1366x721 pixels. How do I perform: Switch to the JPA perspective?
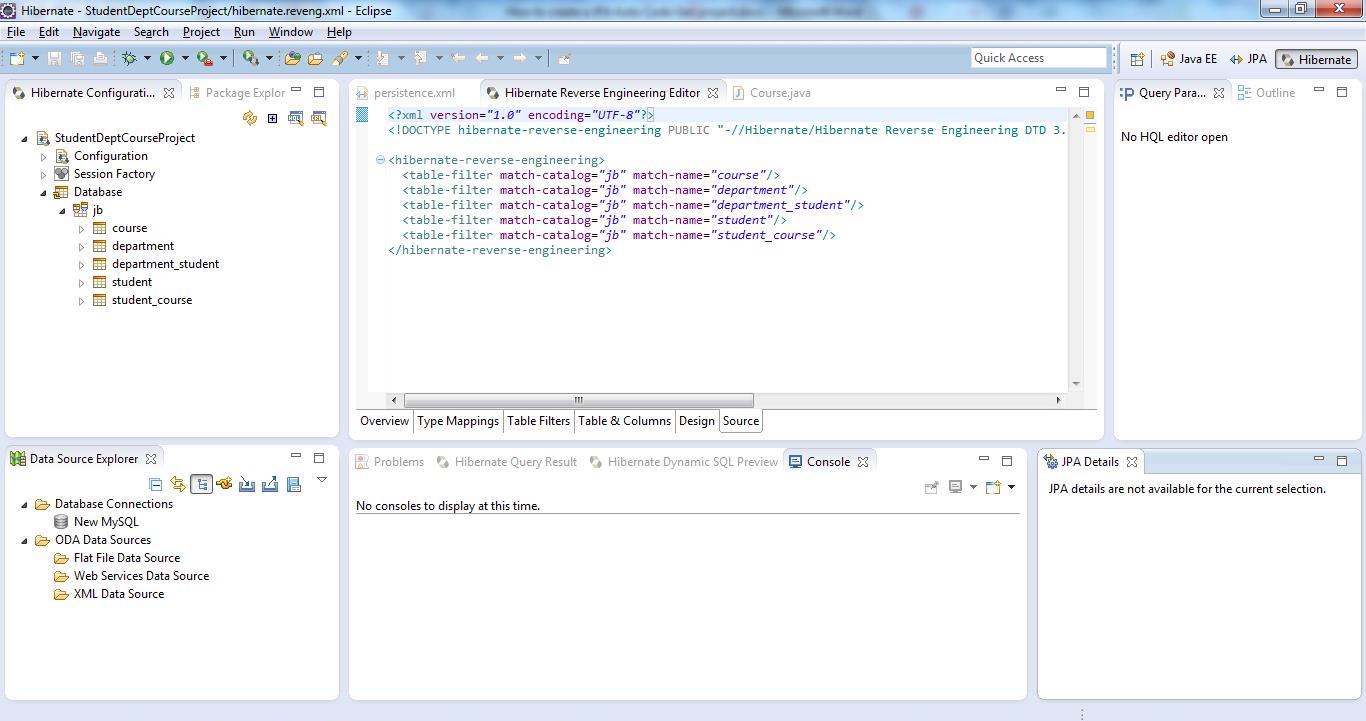coord(1248,59)
